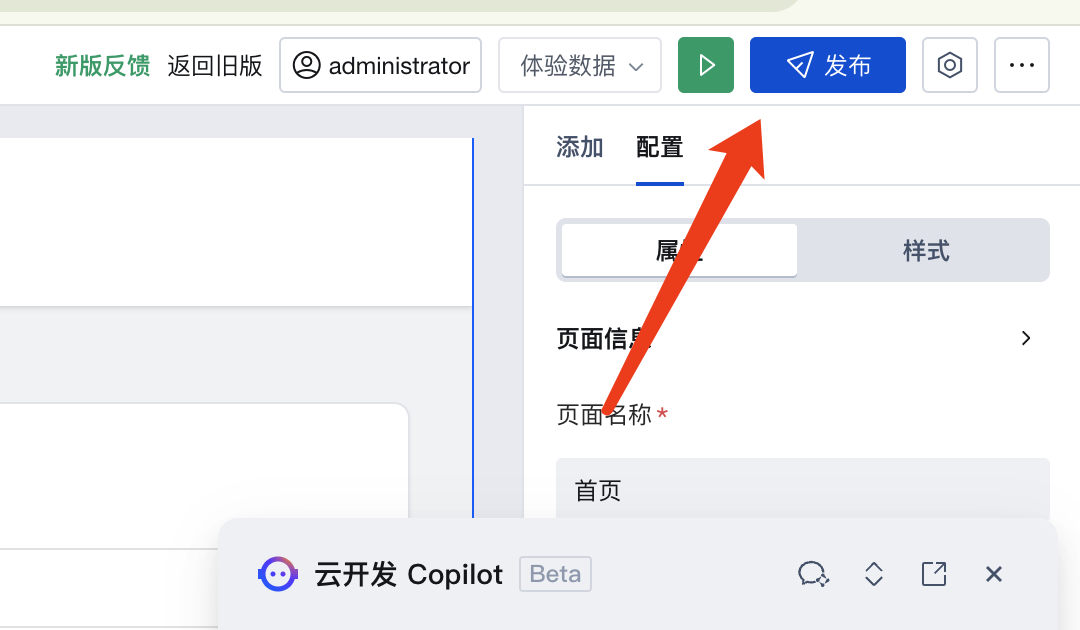The width and height of the screenshot is (1080, 630).
Task: Select the 配置 tab
Action: tap(659, 147)
